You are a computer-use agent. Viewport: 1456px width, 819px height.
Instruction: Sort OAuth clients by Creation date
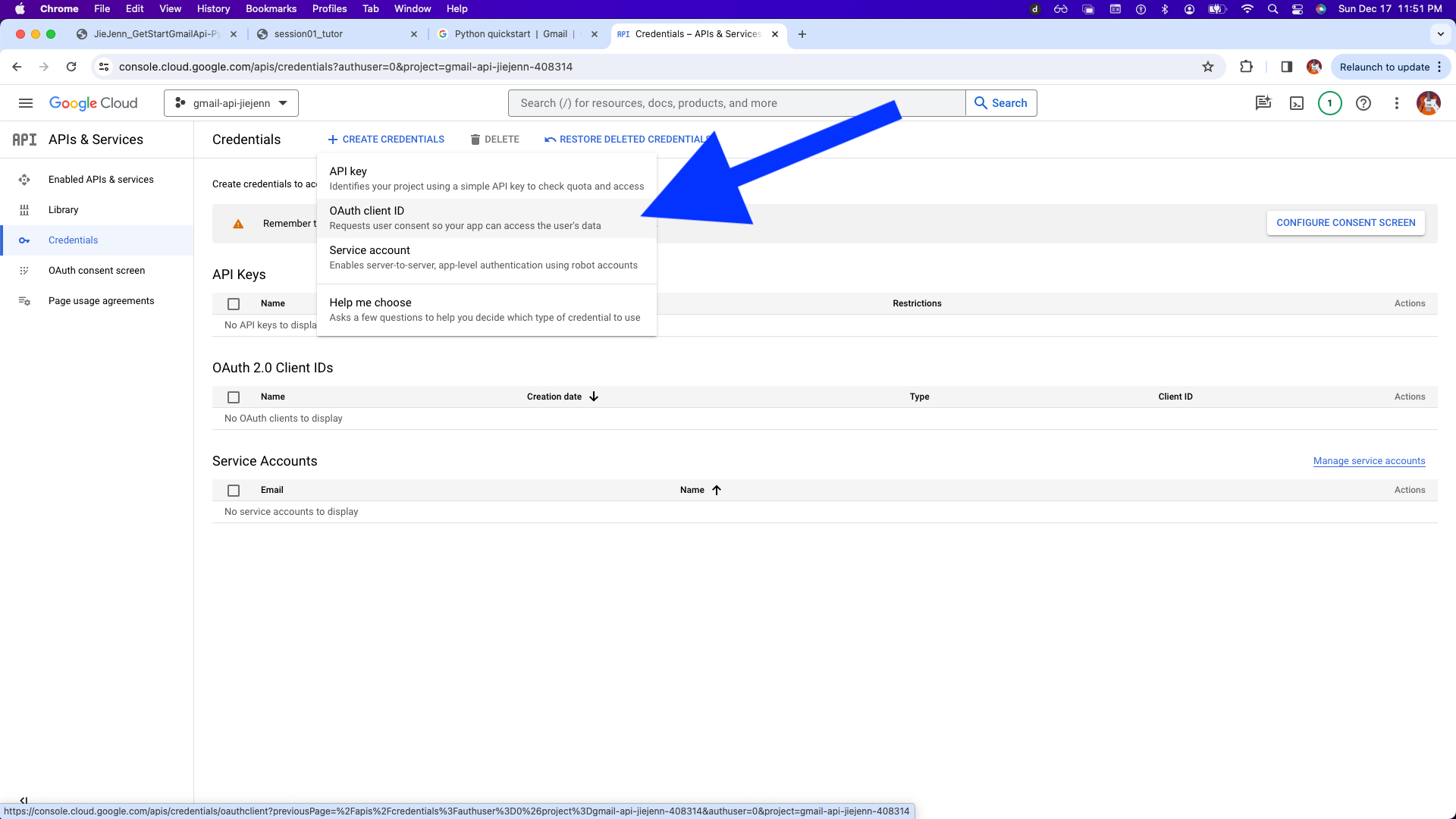[x=563, y=397]
